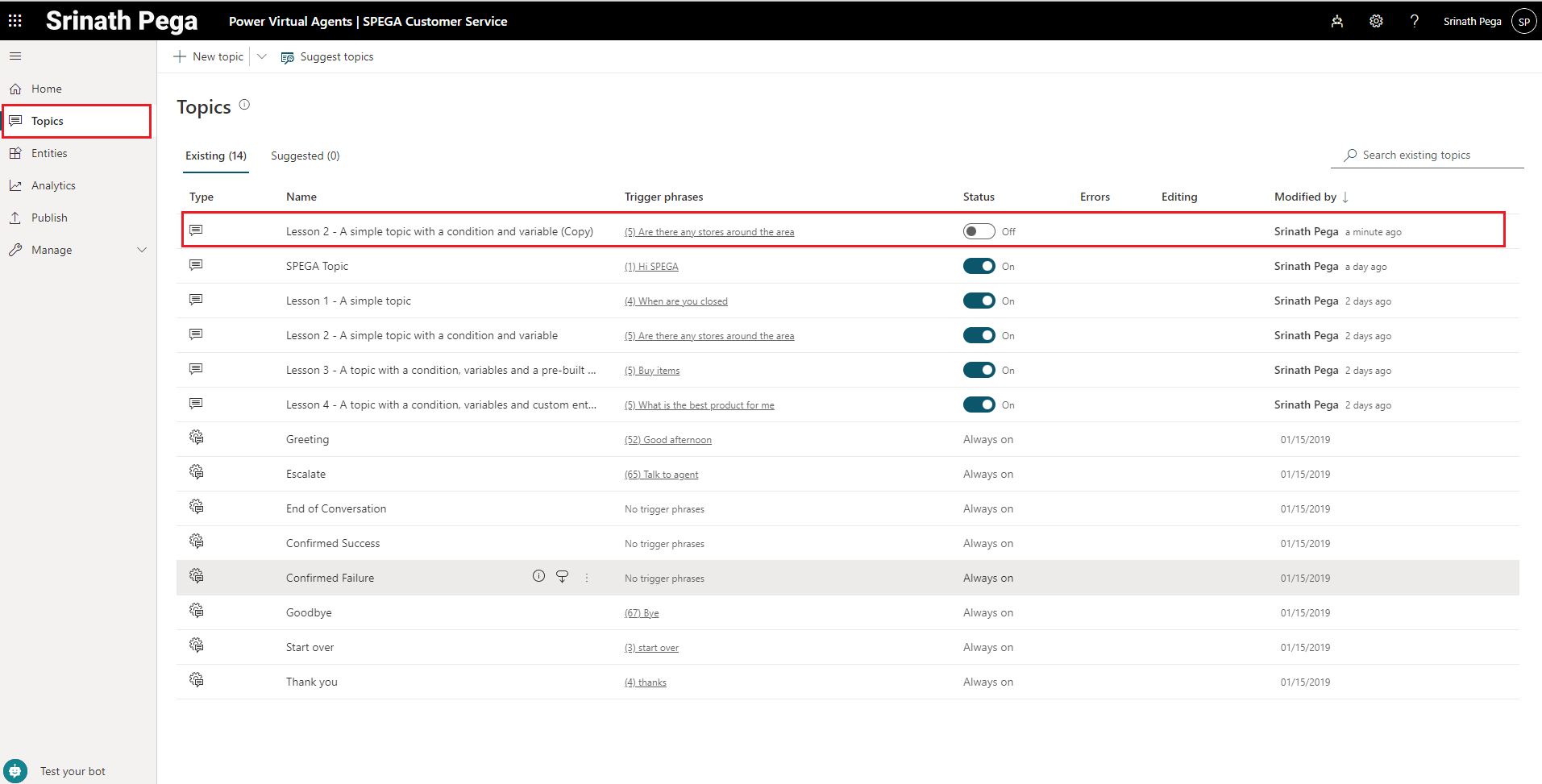Click the info icon beside Topics heading
Screen dimensions: 1542x784
pos(244,105)
